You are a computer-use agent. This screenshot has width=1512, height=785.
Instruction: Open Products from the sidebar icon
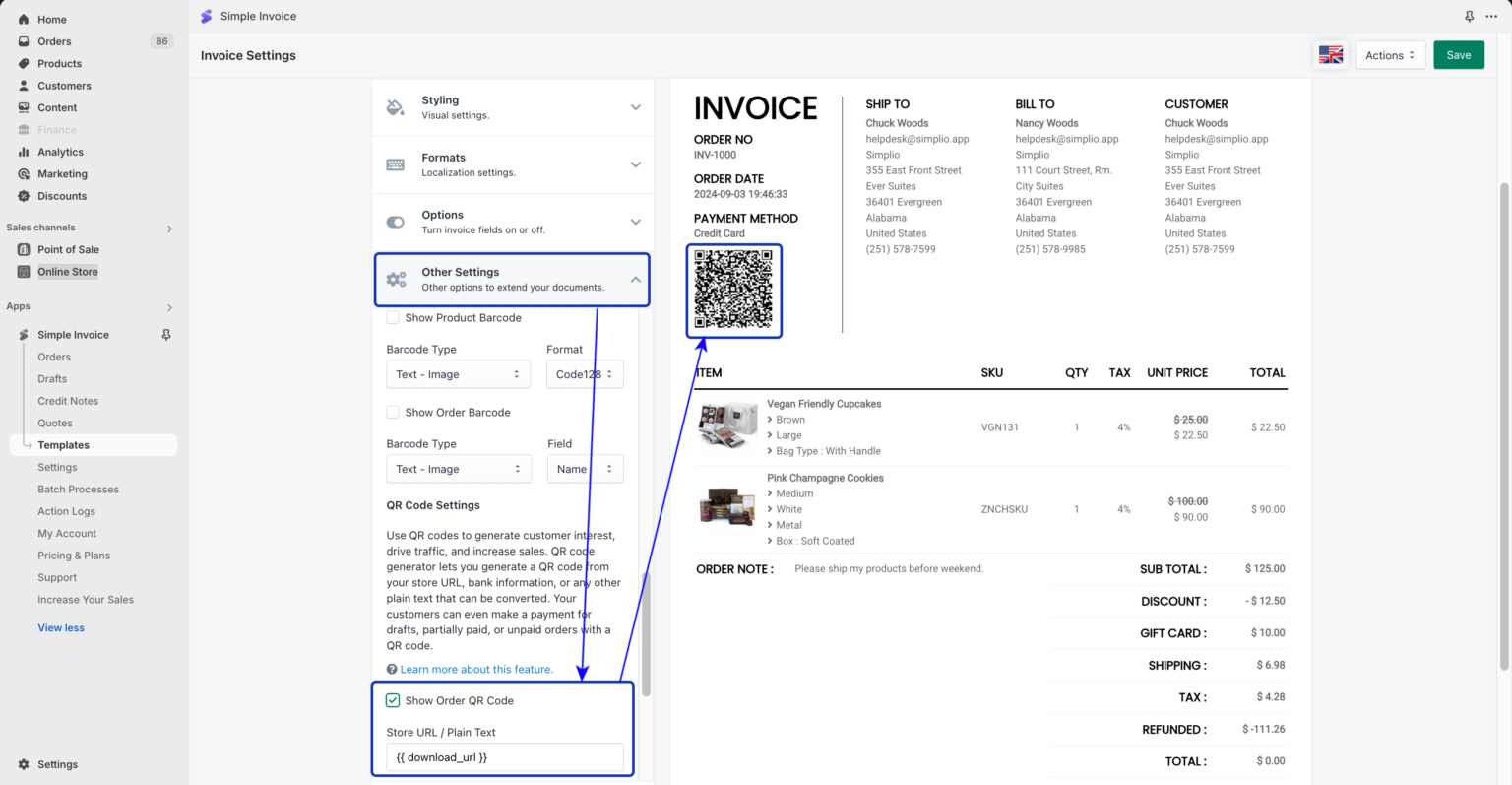point(24,63)
